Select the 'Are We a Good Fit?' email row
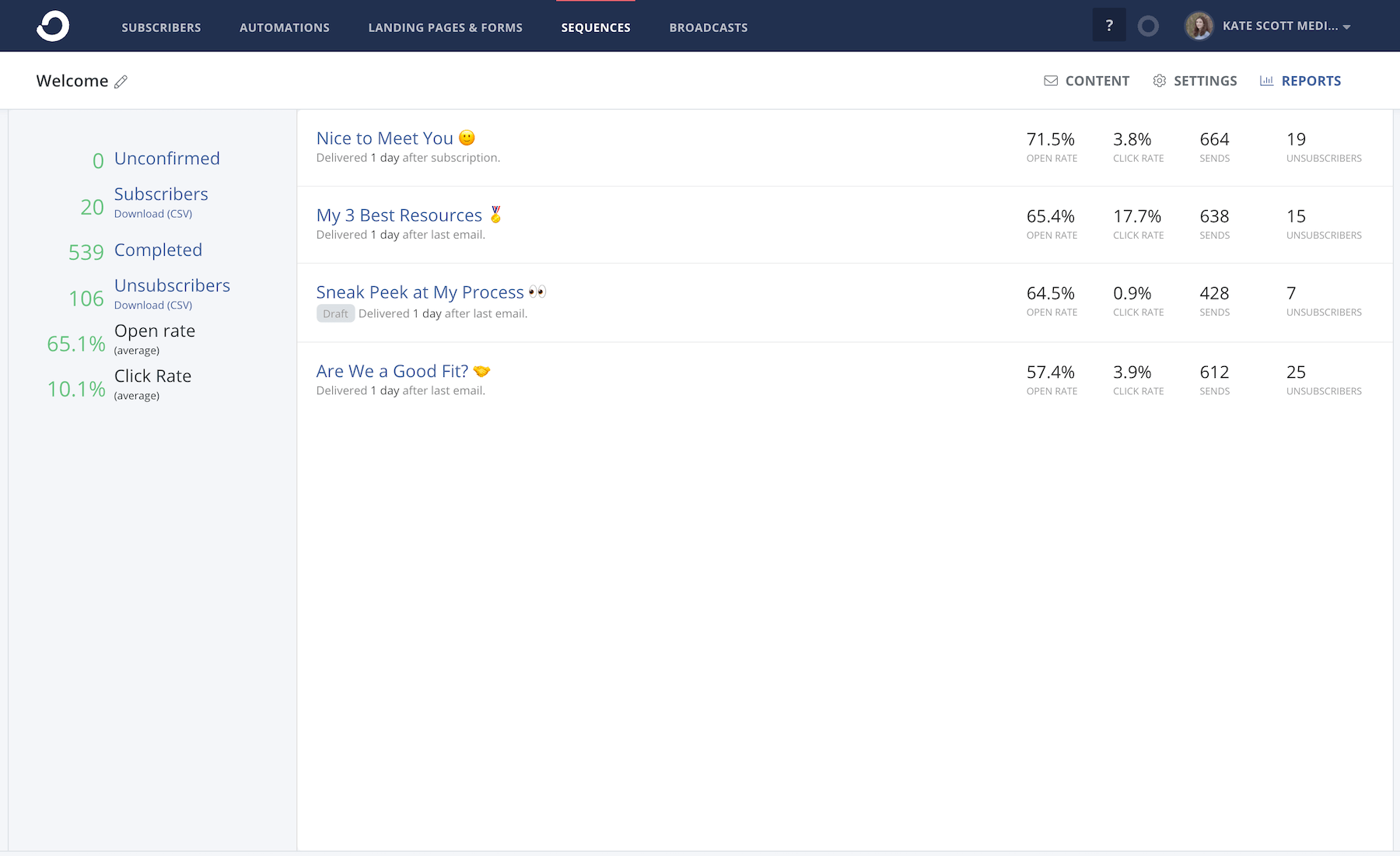Viewport: 1400px width, 856px height. tap(392, 371)
